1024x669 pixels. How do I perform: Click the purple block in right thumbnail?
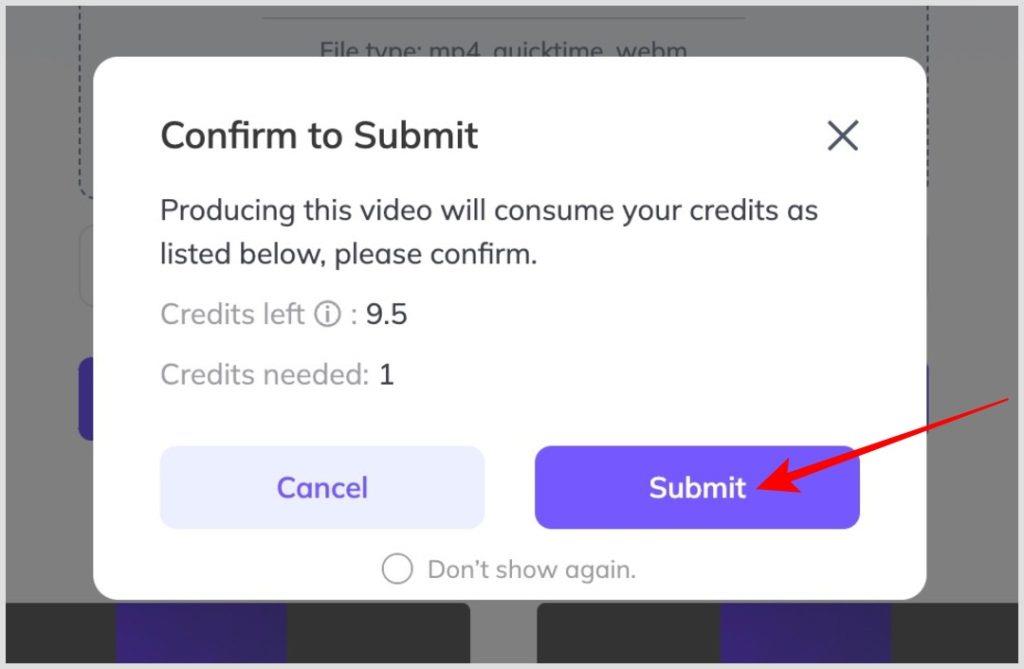pyautogui.click(x=805, y=632)
